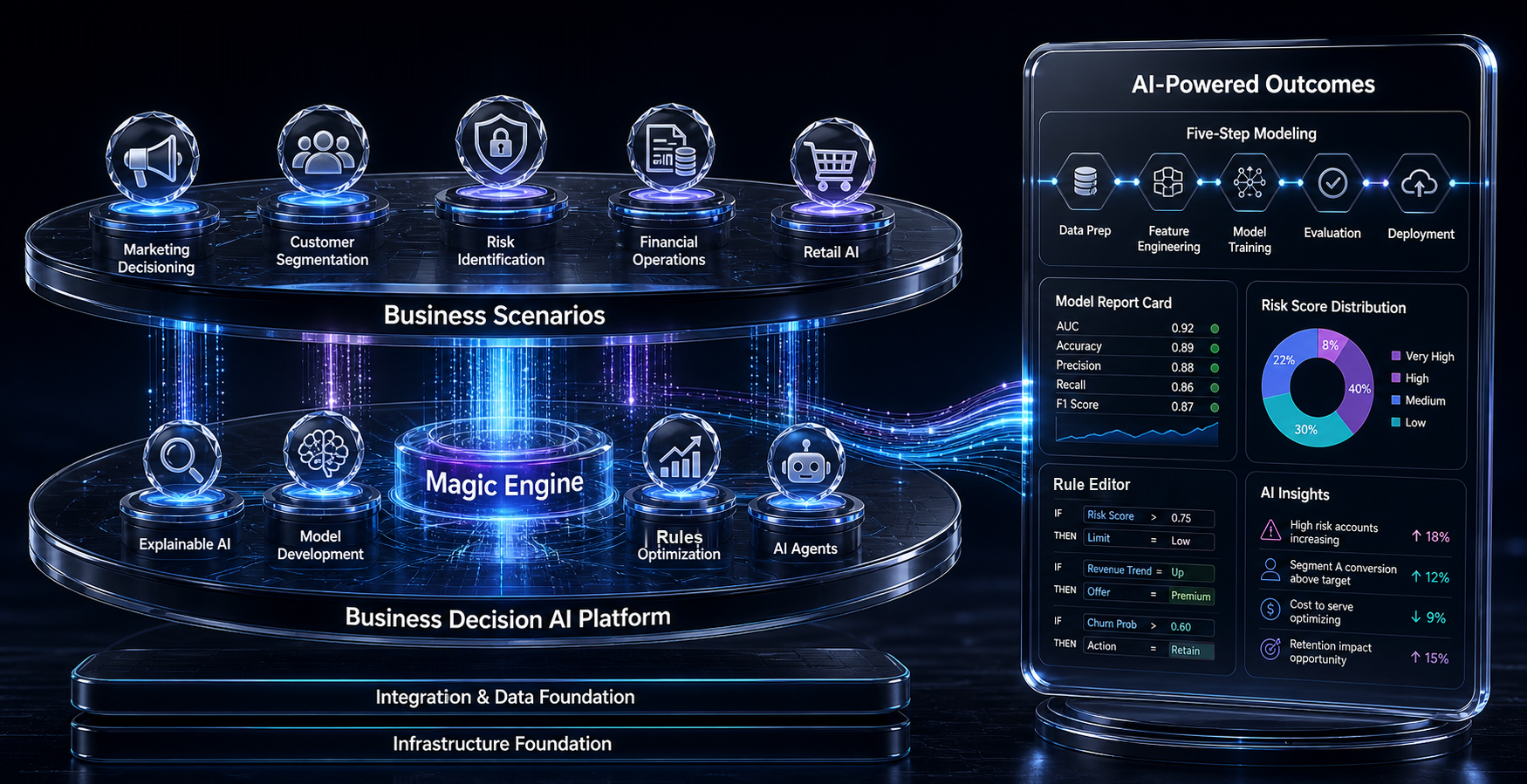Click the Deployment cloud upload icon
The image size is (1527, 784).
click(x=1419, y=183)
